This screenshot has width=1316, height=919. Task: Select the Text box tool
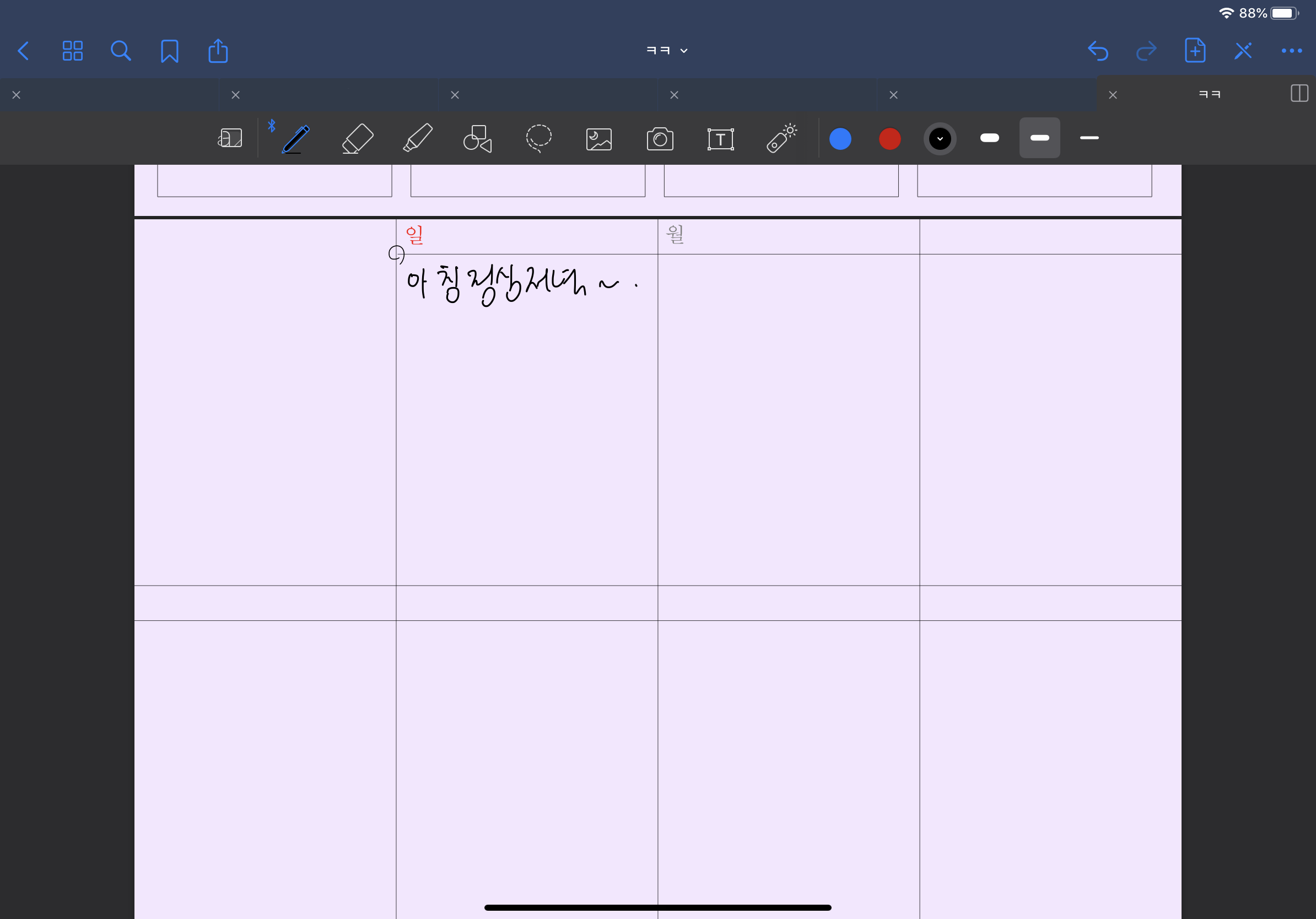[720, 139]
